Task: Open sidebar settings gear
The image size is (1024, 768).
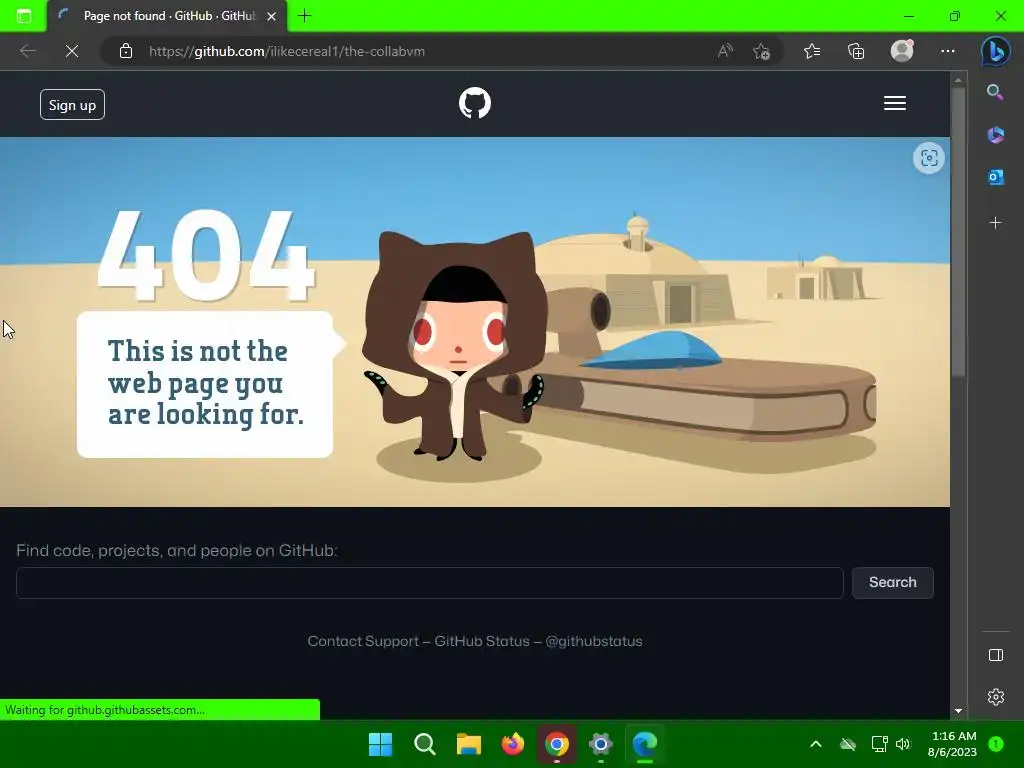Action: (x=995, y=697)
